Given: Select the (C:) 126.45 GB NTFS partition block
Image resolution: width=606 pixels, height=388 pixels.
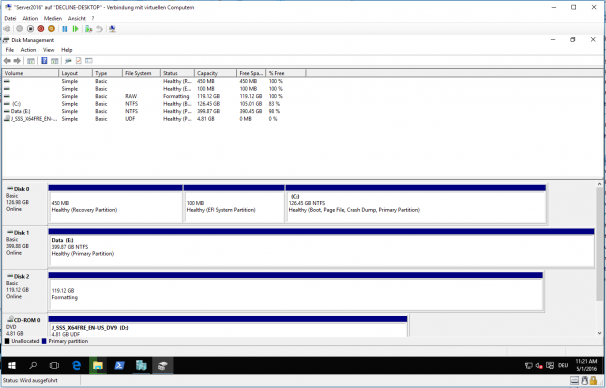Looking at the screenshot, I should tap(415, 204).
